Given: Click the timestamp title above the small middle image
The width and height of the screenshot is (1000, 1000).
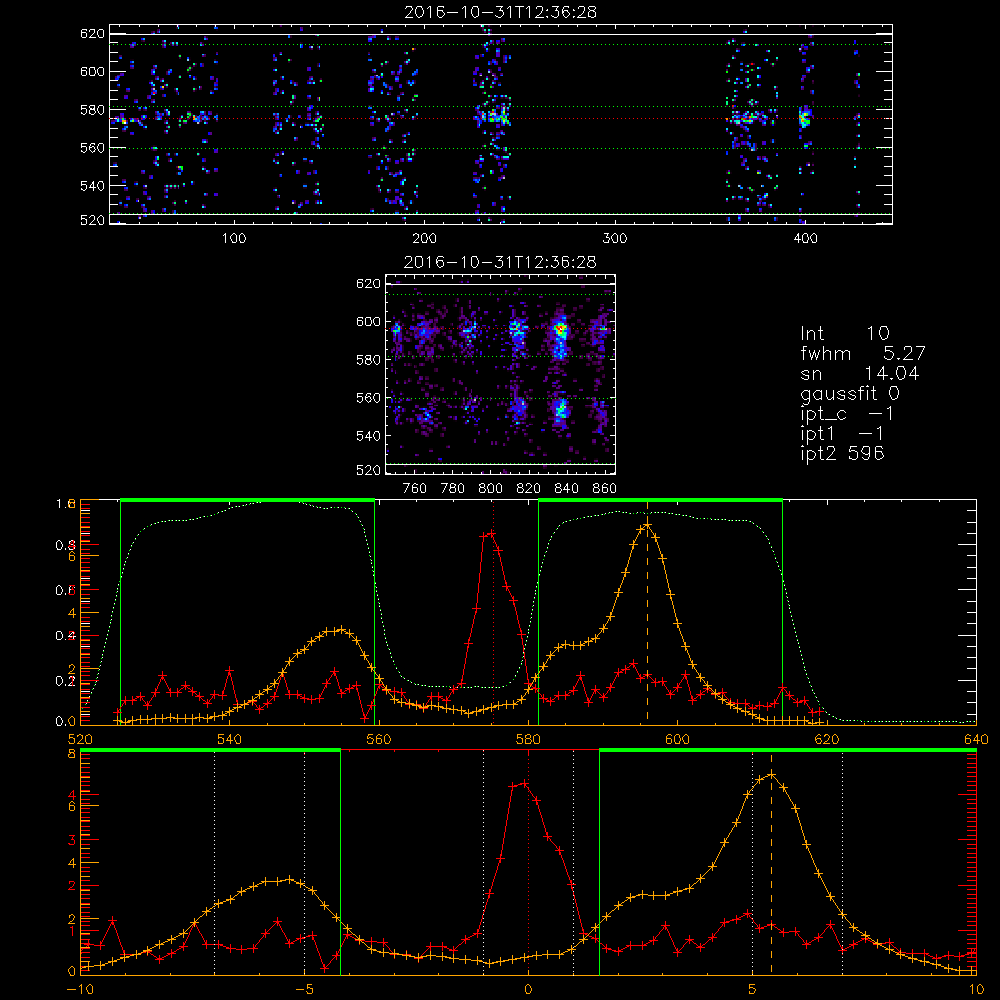Looking at the screenshot, I should click(x=501, y=262).
